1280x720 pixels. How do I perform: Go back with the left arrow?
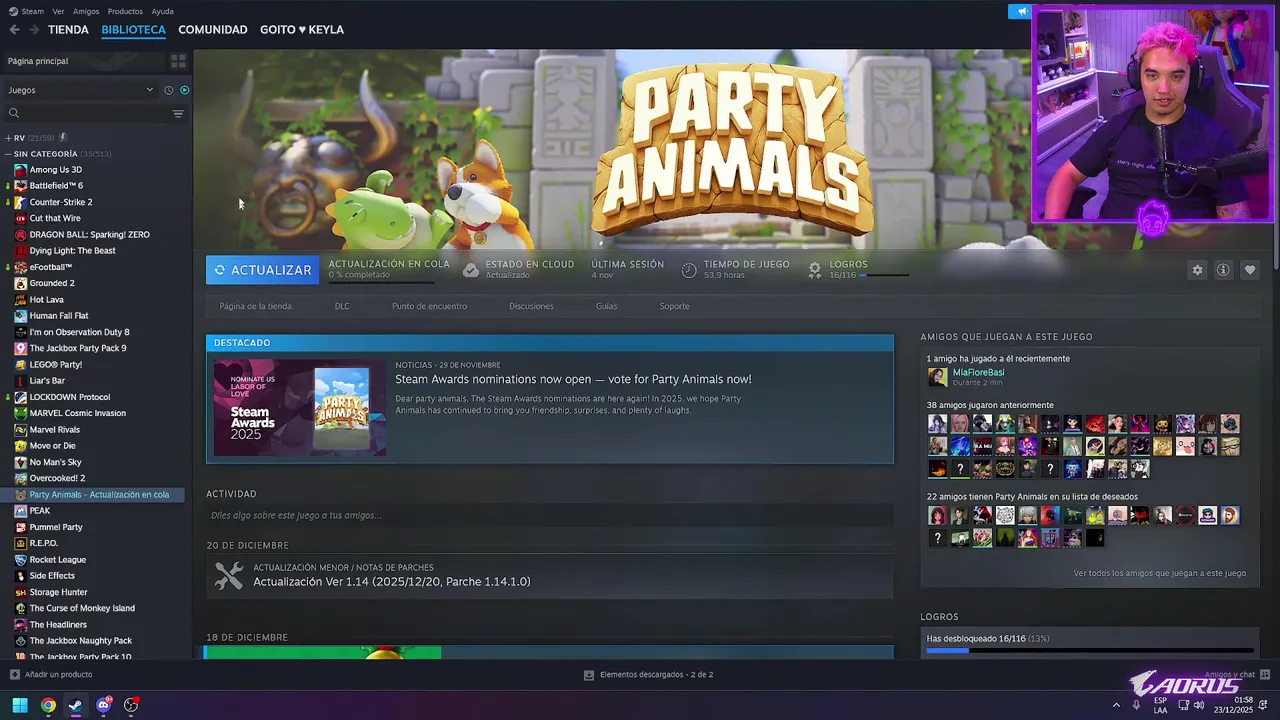(x=14, y=30)
